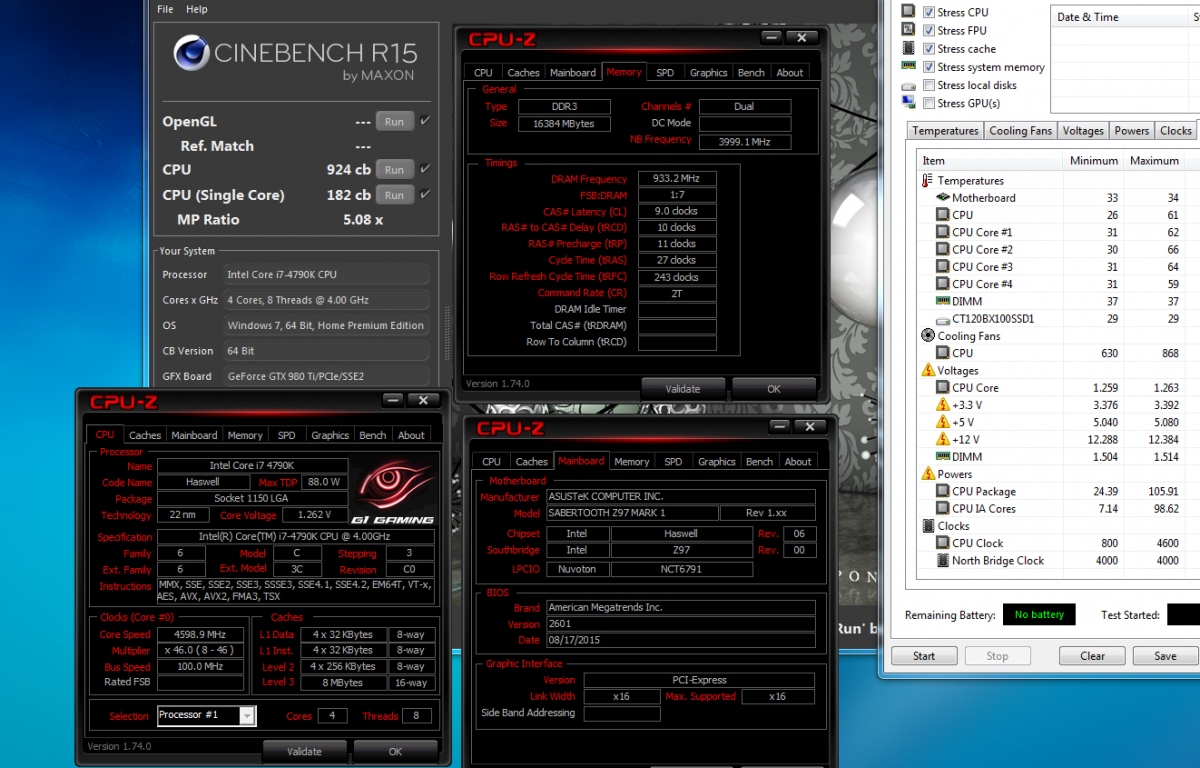Screen dimensions: 1200x768
Task: Click the chip icon beside Stress CPU
Action: [908, 12]
